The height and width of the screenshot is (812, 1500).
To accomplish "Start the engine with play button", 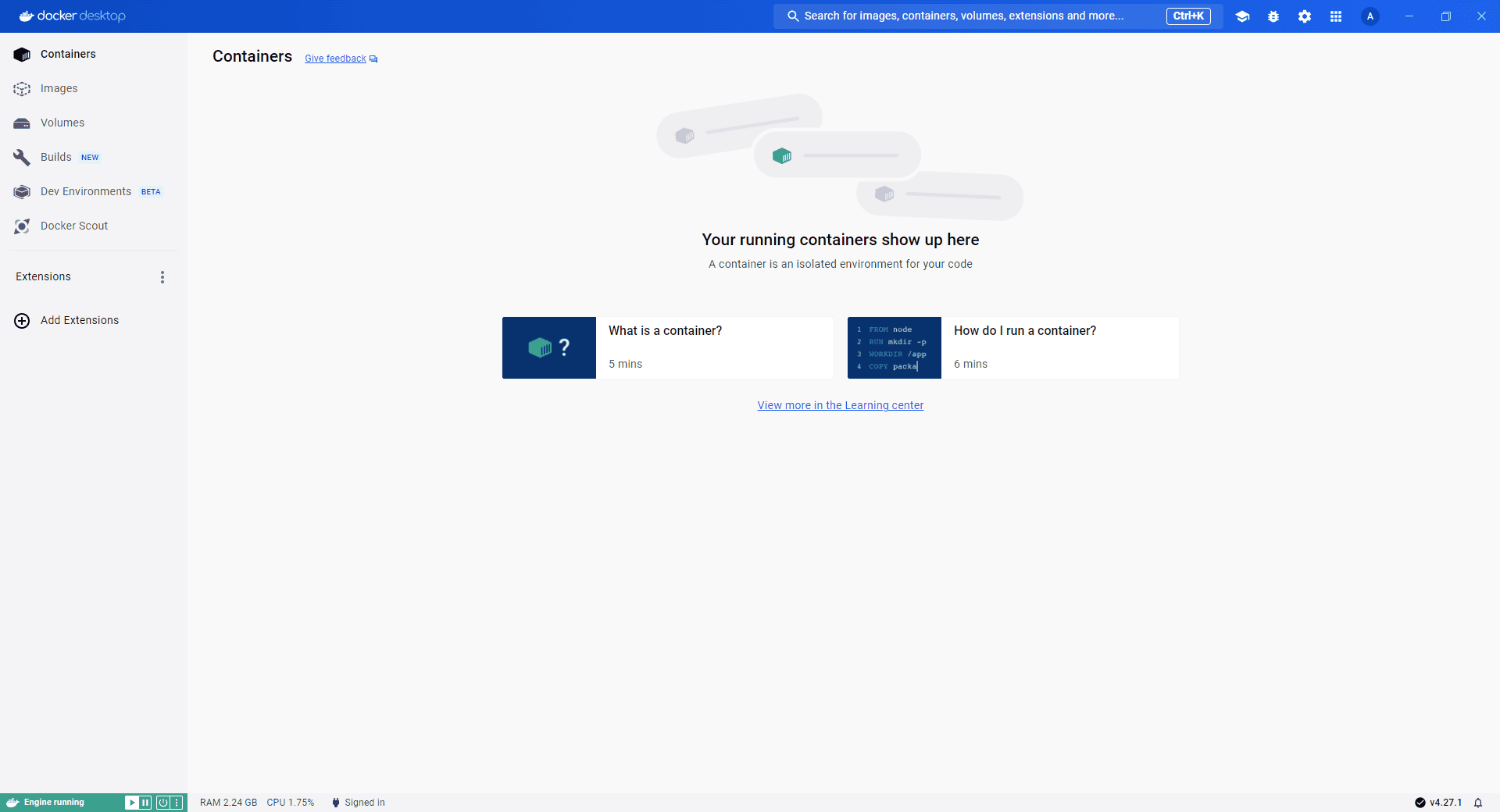I will click(131, 803).
